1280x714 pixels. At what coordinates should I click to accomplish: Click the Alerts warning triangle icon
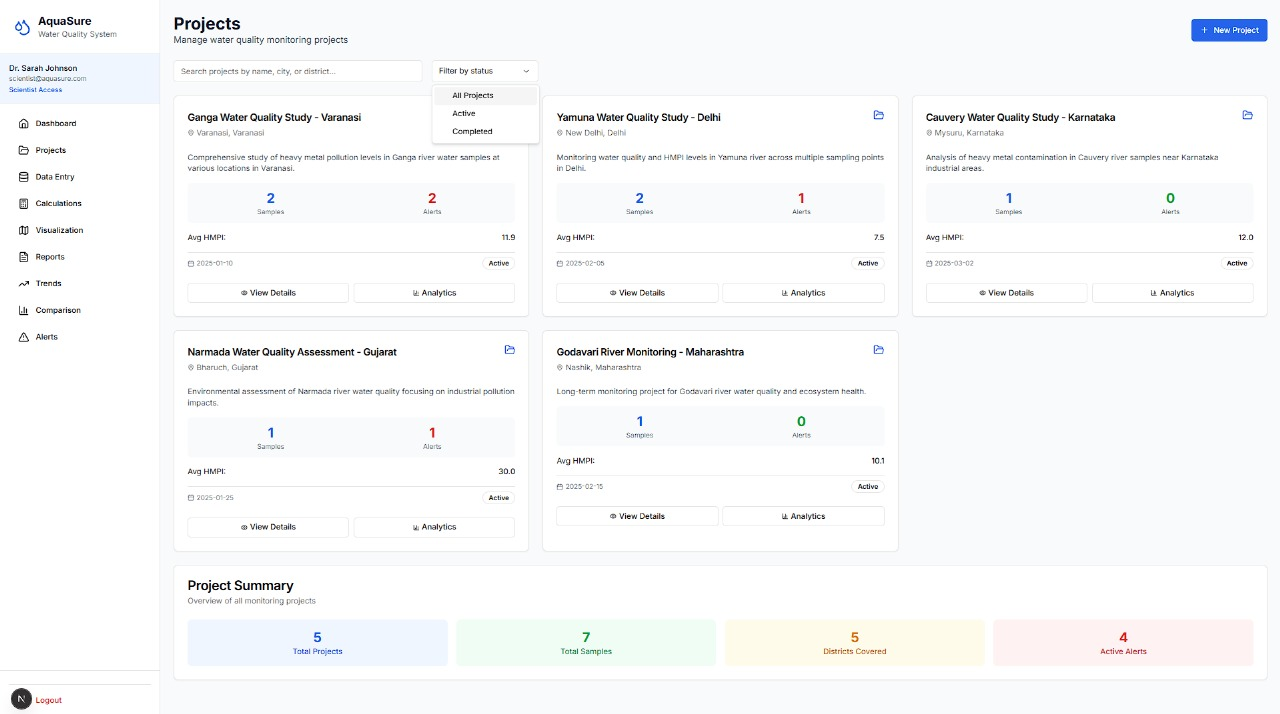[x=25, y=337]
